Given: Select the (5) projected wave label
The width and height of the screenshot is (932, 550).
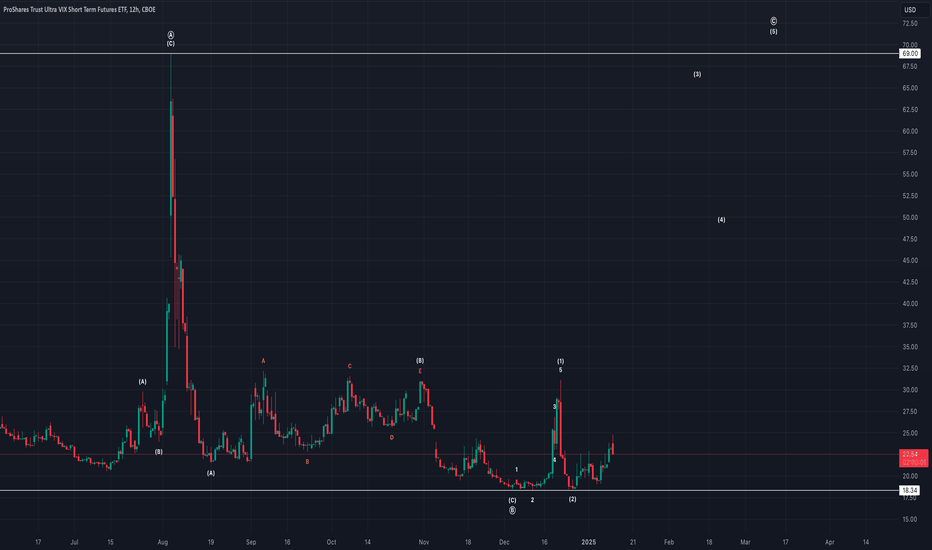Looking at the screenshot, I should (773, 32).
